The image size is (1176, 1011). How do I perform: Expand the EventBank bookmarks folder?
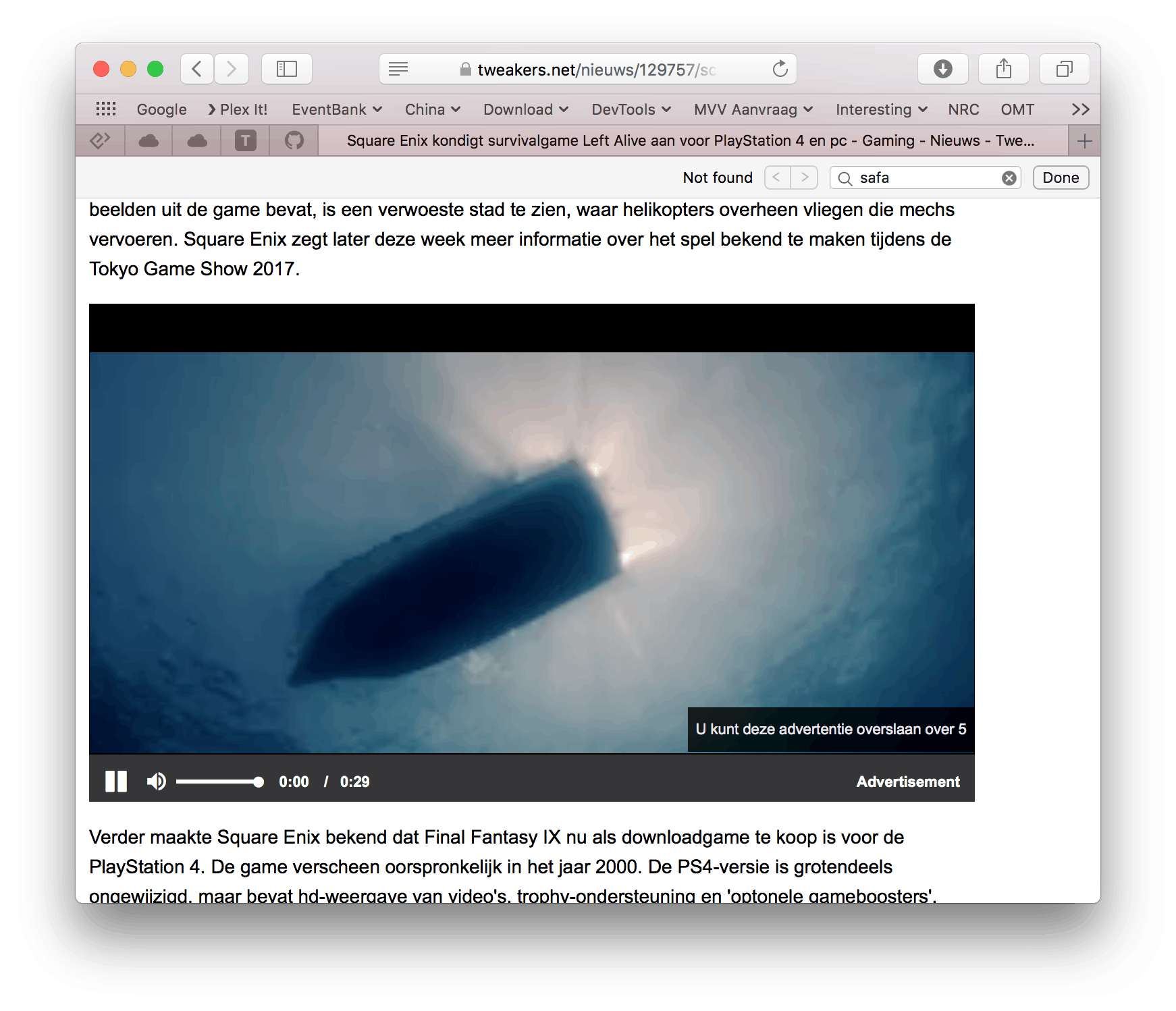(x=337, y=109)
